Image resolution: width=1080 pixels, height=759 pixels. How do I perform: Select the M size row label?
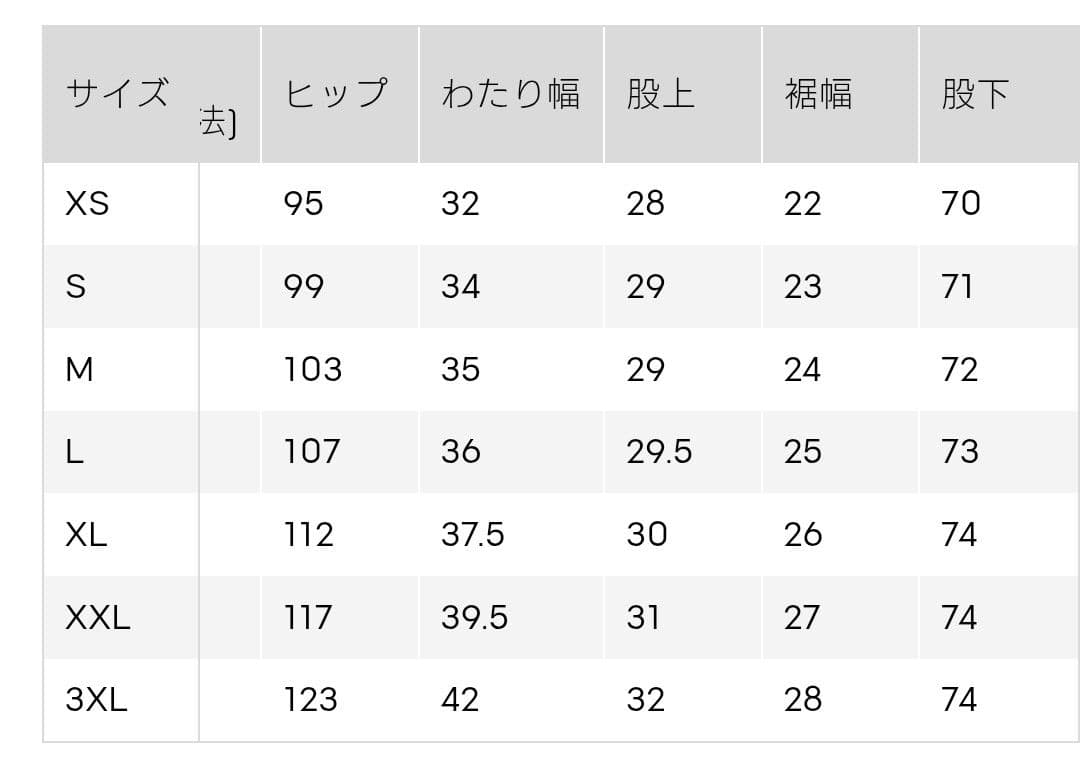79,369
